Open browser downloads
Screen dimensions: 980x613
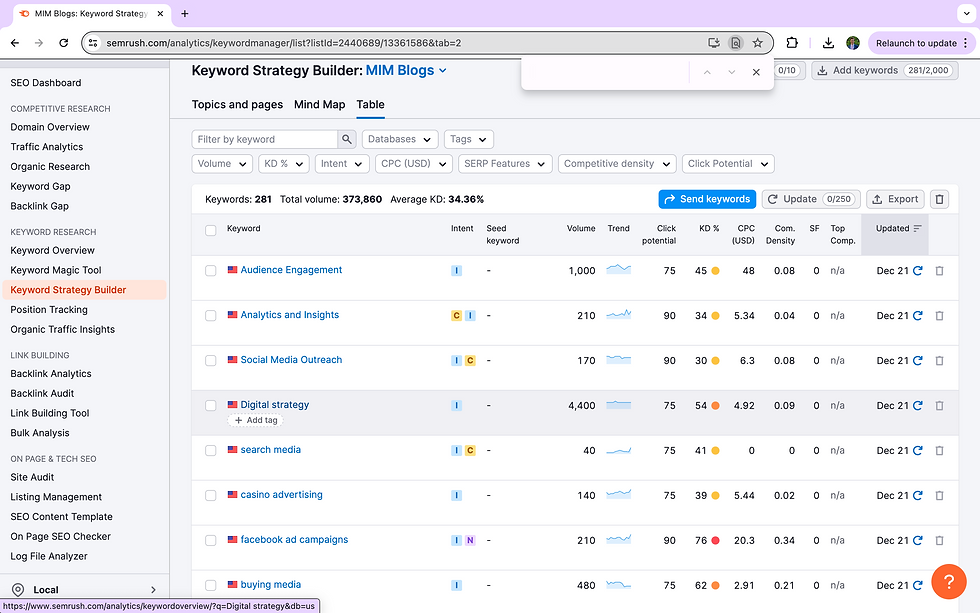pos(828,43)
